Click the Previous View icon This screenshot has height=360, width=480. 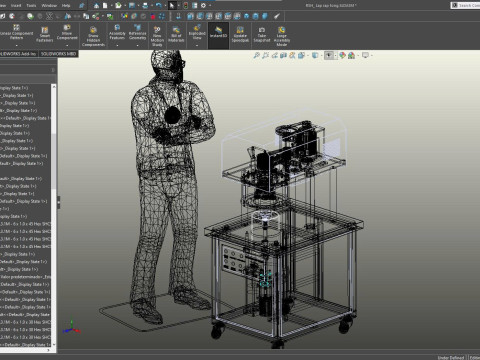(x=274, y=55)
